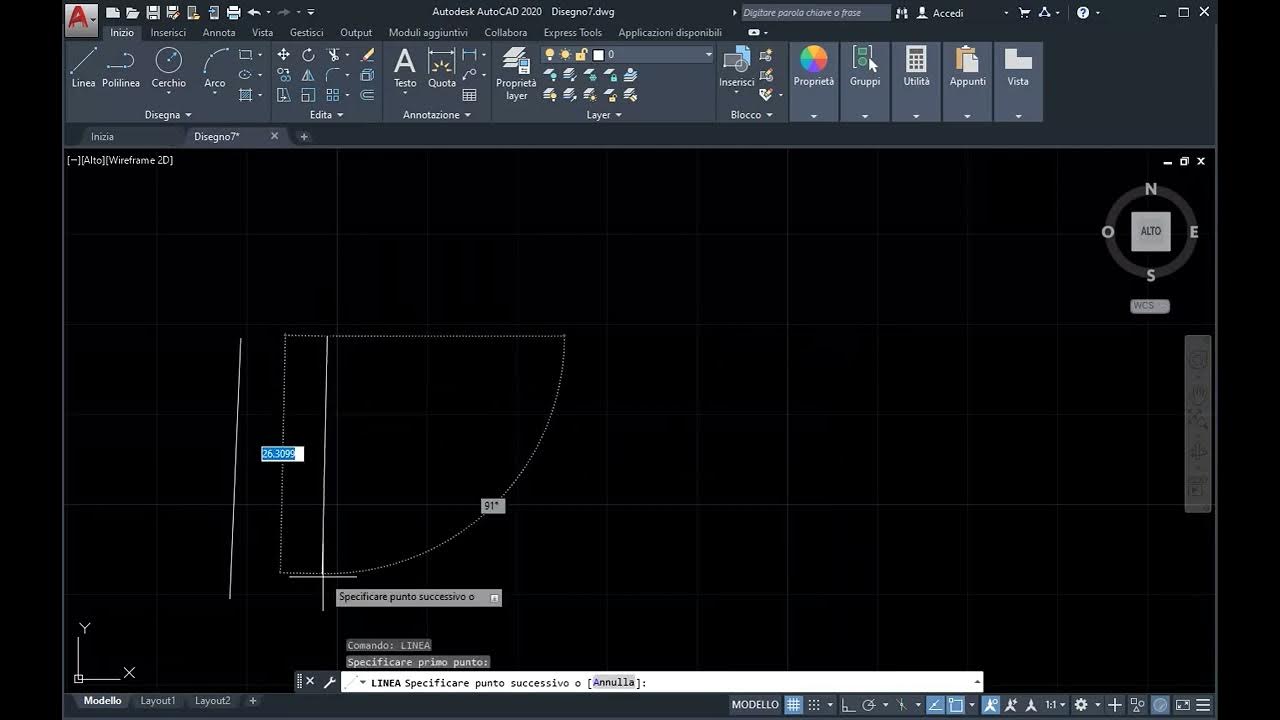This screenshot has width=1280, height=720.
Task: Activate the Scale tool
Action: [308, 95]
